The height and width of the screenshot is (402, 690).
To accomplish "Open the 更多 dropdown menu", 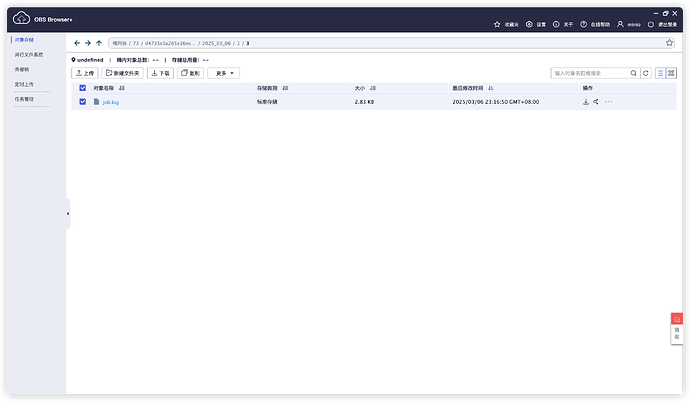I will click(223, 73).
